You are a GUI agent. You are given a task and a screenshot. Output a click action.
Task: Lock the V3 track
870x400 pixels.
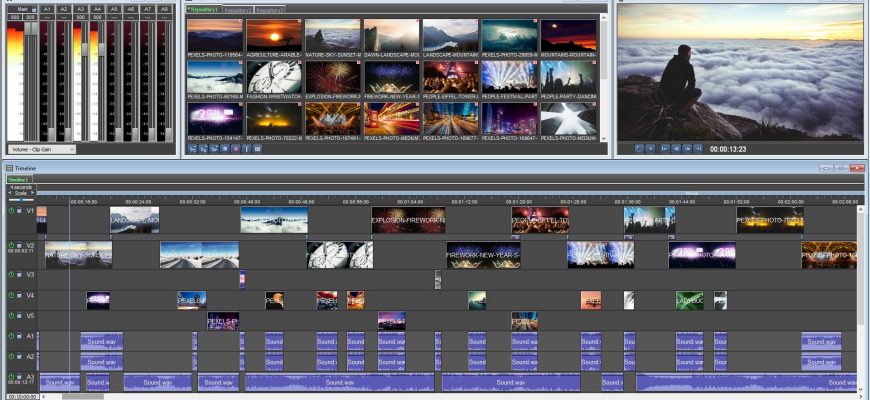[19, 274]
